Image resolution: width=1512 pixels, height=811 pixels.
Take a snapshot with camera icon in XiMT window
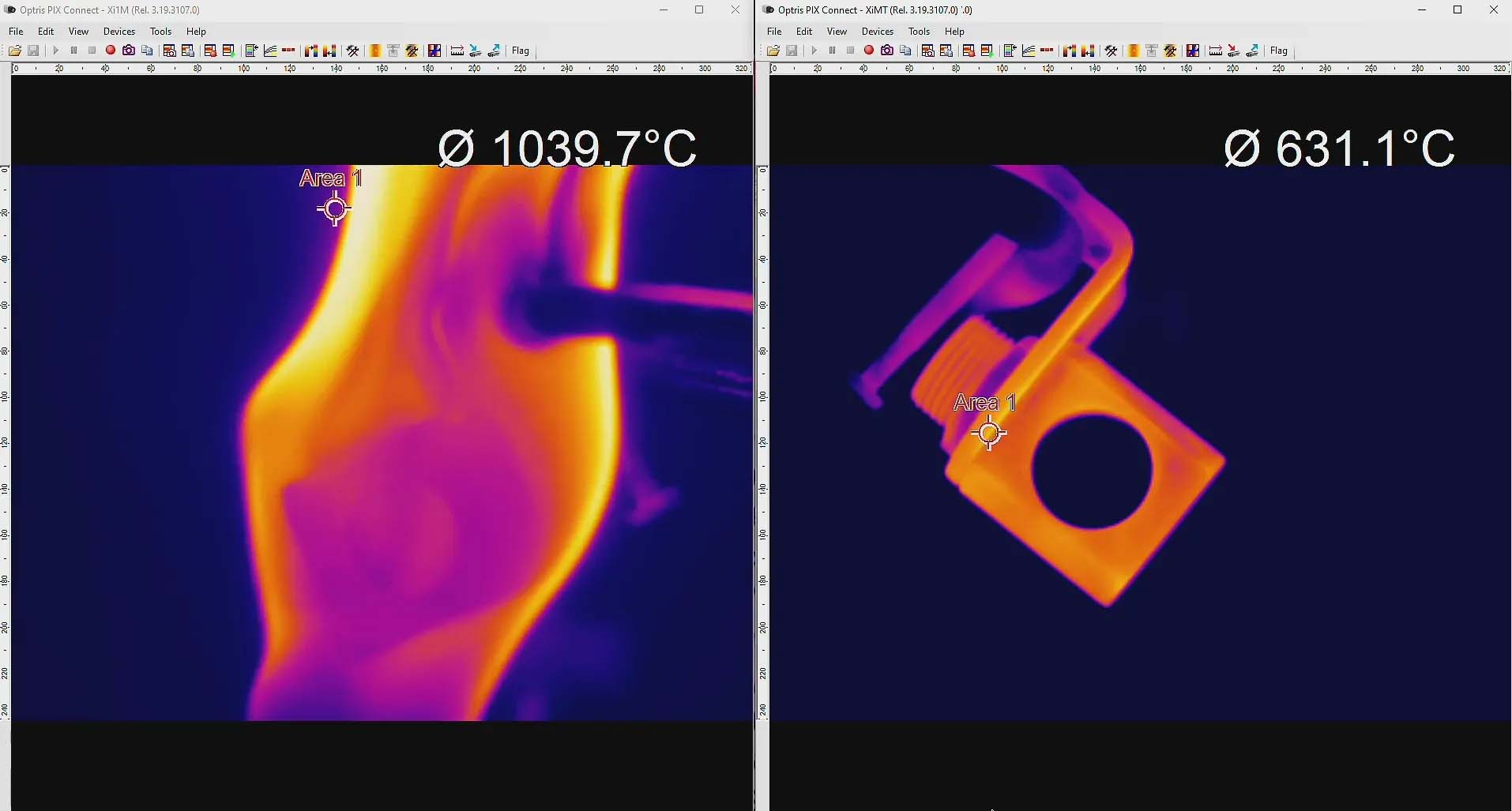pos(887,51)
